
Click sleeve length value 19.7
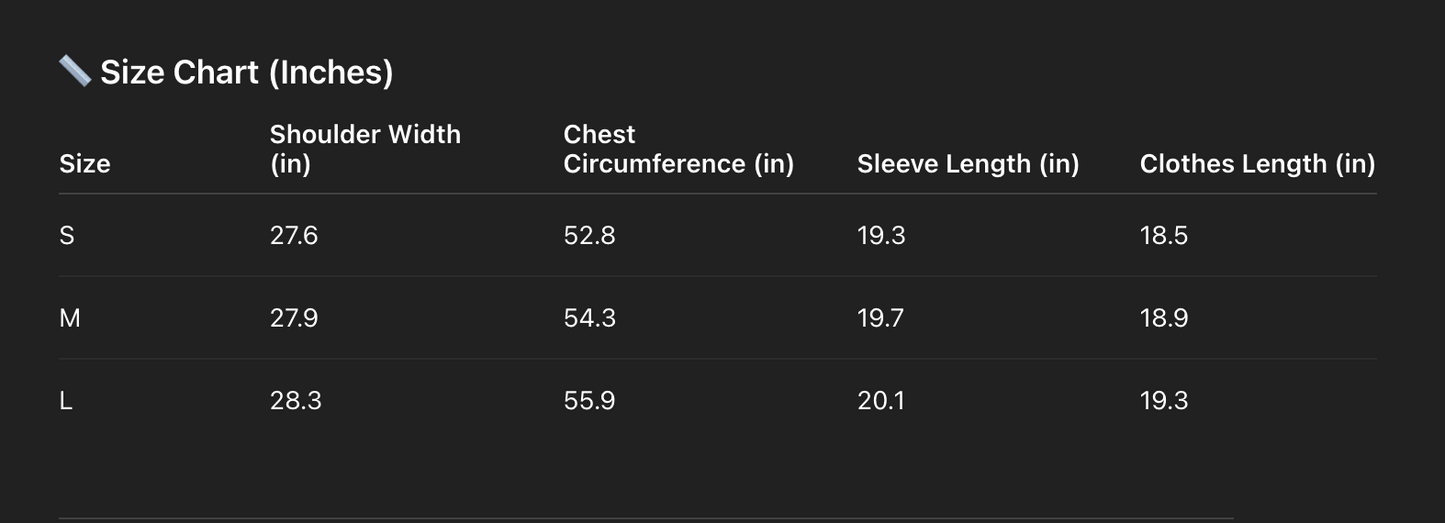(x=881, y=318)
